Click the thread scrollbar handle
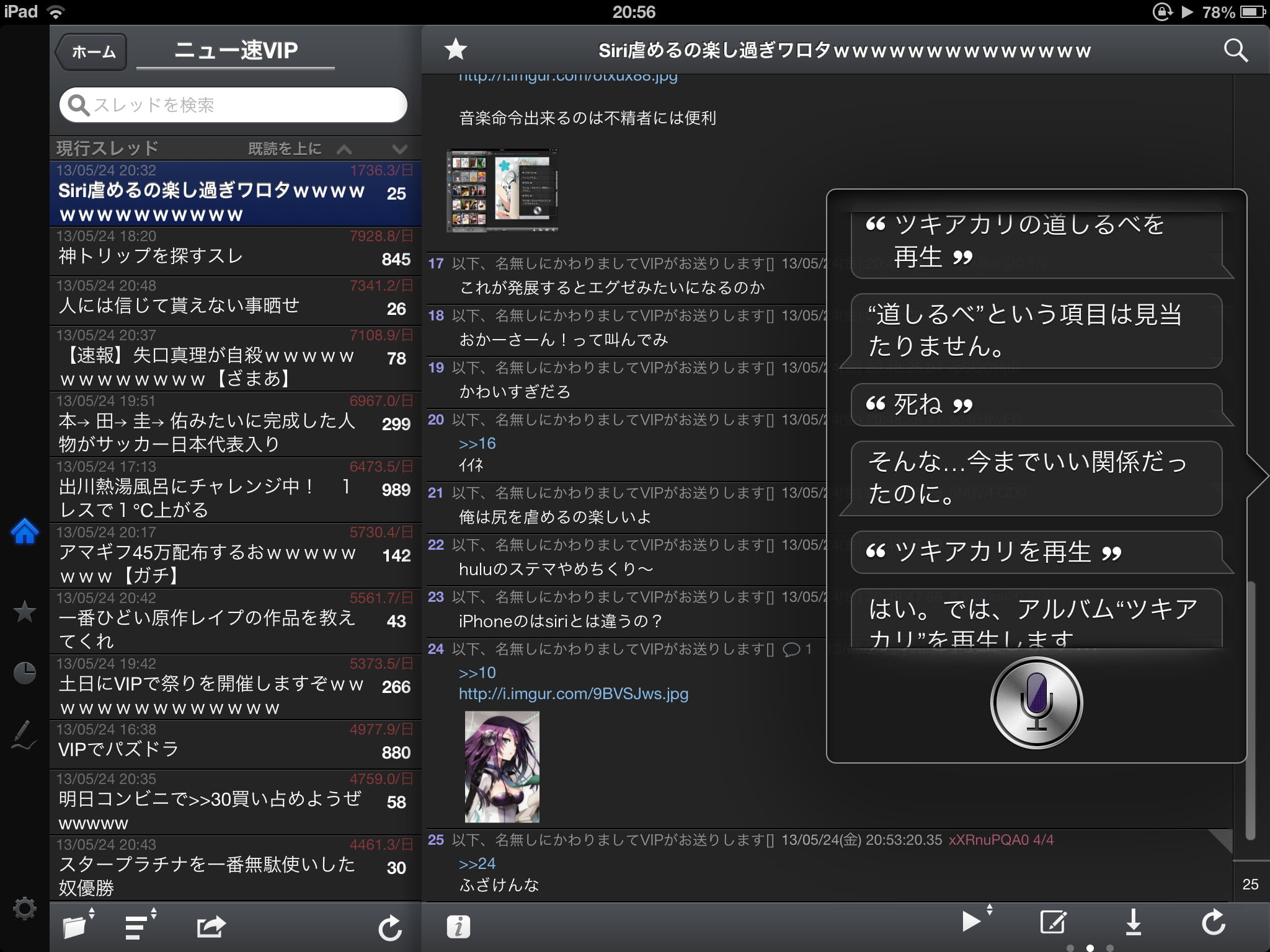This screenshot has height=952, width=1270. [1250, 710]
